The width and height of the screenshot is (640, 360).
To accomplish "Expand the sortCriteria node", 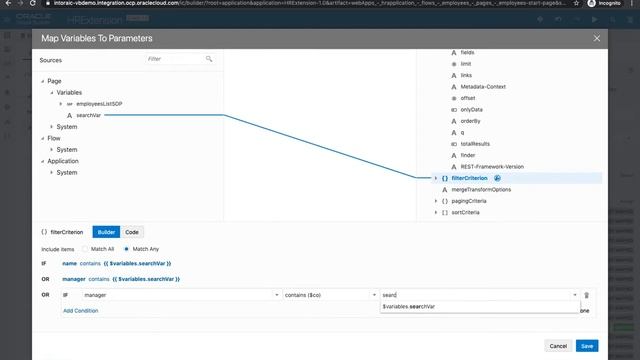I will 436,213.
